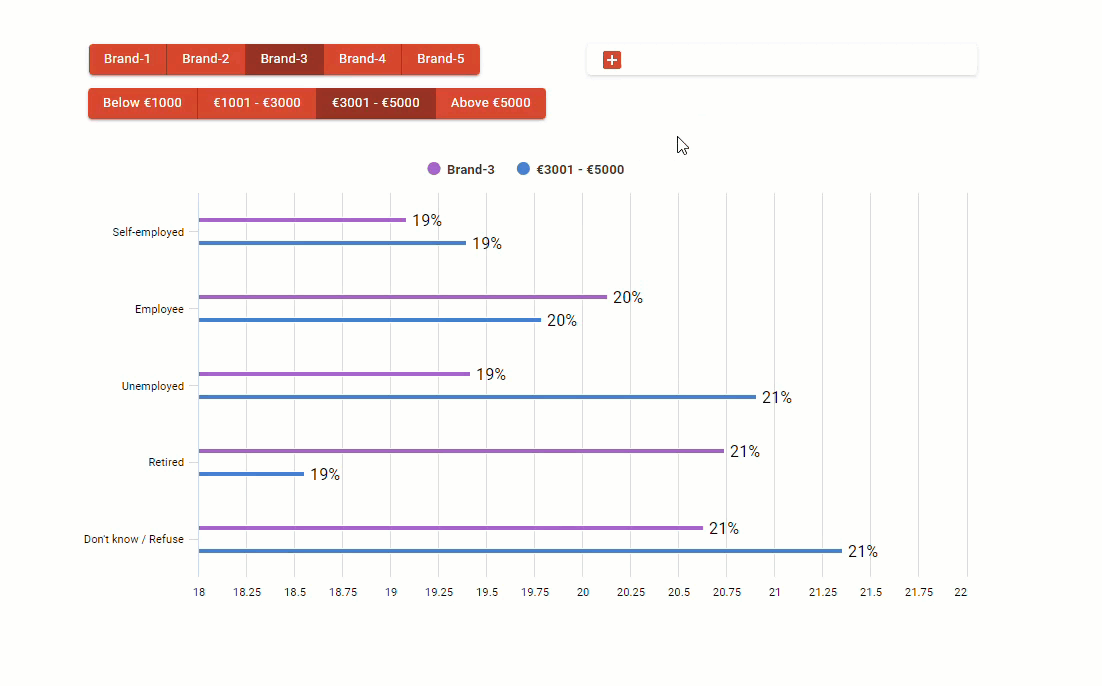Choose the €1001 - €3000 income range
This screenshot has width=1102, height=686.
256,103
